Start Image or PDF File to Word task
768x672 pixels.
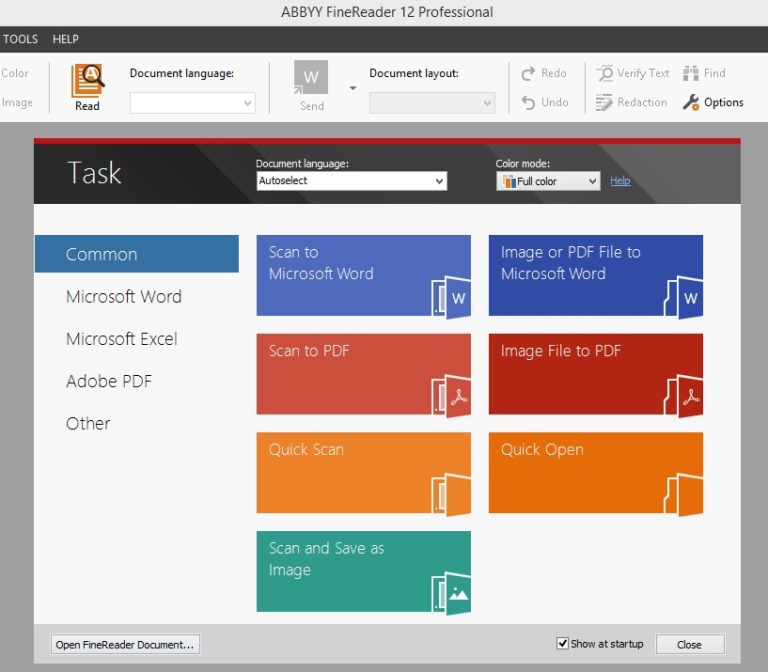click(x=596, y=276)
